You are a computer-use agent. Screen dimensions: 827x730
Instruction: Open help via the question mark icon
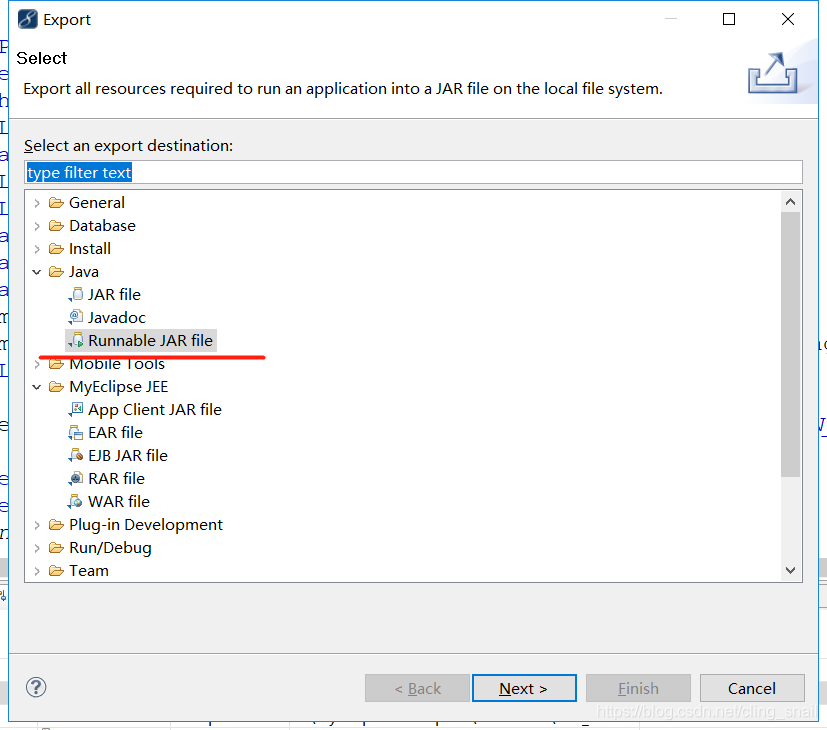tap(36, 687)
